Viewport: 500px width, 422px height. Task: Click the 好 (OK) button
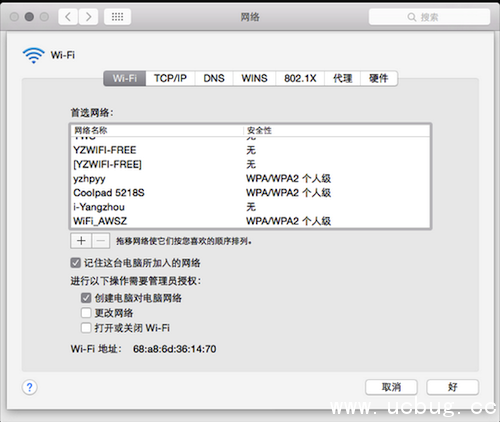point(453,387)
